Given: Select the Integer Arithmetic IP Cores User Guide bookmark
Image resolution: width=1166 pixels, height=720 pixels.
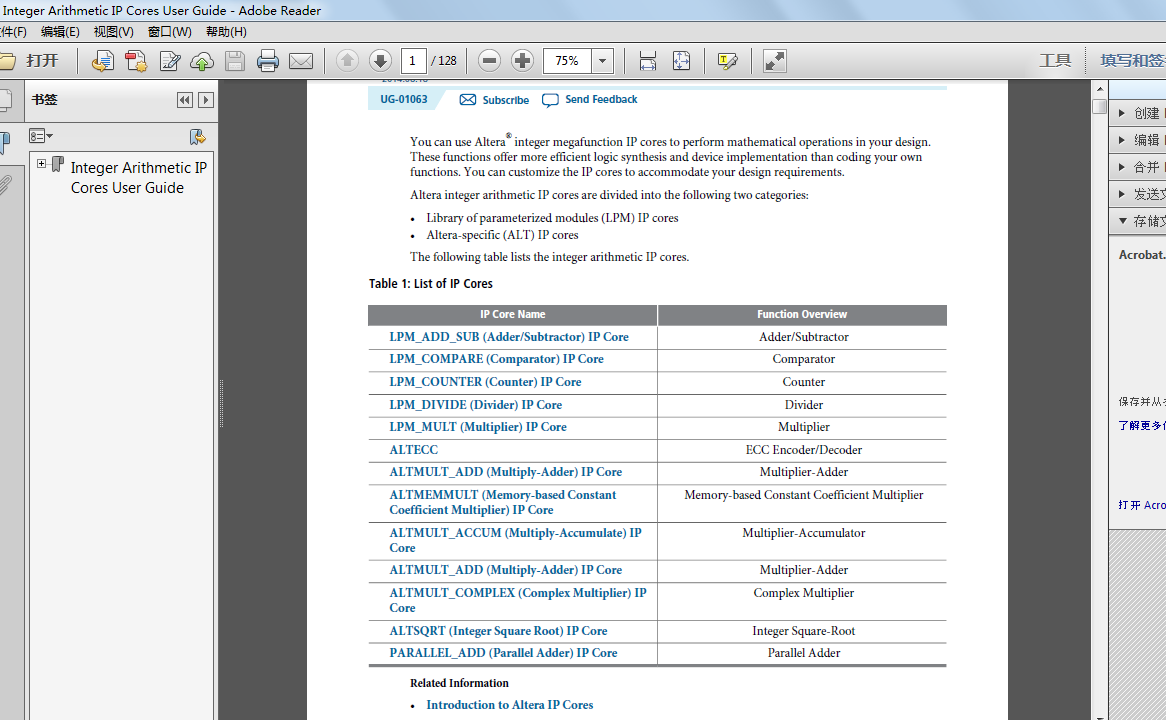Looking at the screenshot, I should [138, 178].
